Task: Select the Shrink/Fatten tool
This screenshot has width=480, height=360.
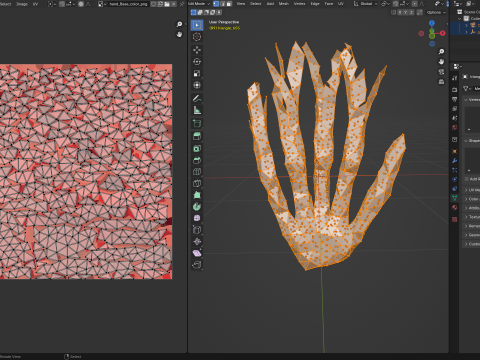Action: (x=197, y=241)
